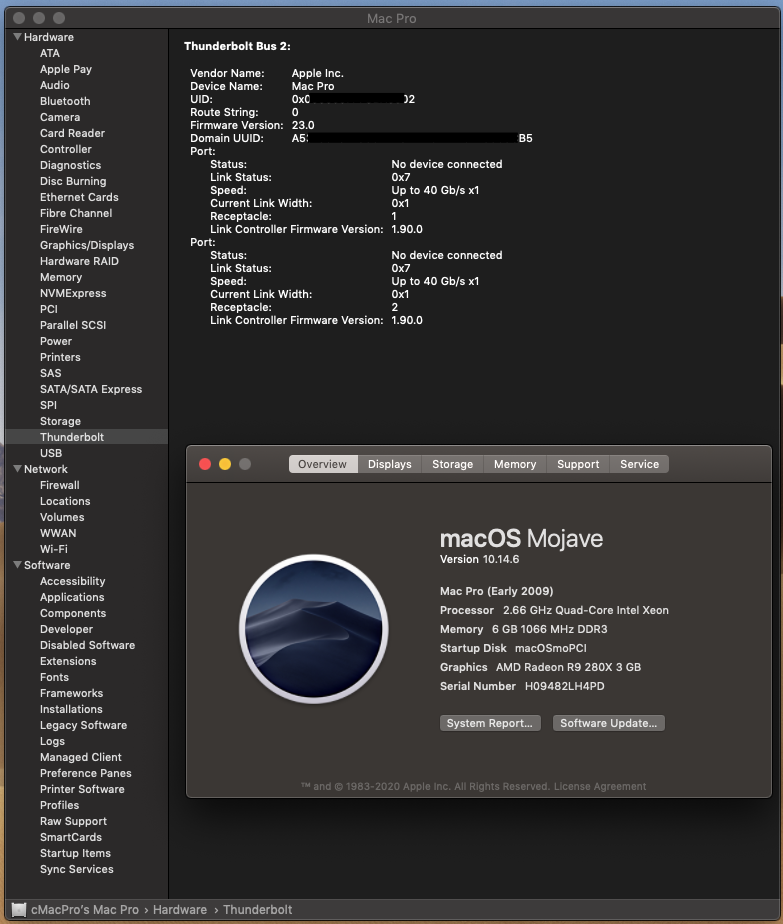Collapse the Software section triangle
The width and height of the screenshot is (783, 924).
[x=18, y=565]
